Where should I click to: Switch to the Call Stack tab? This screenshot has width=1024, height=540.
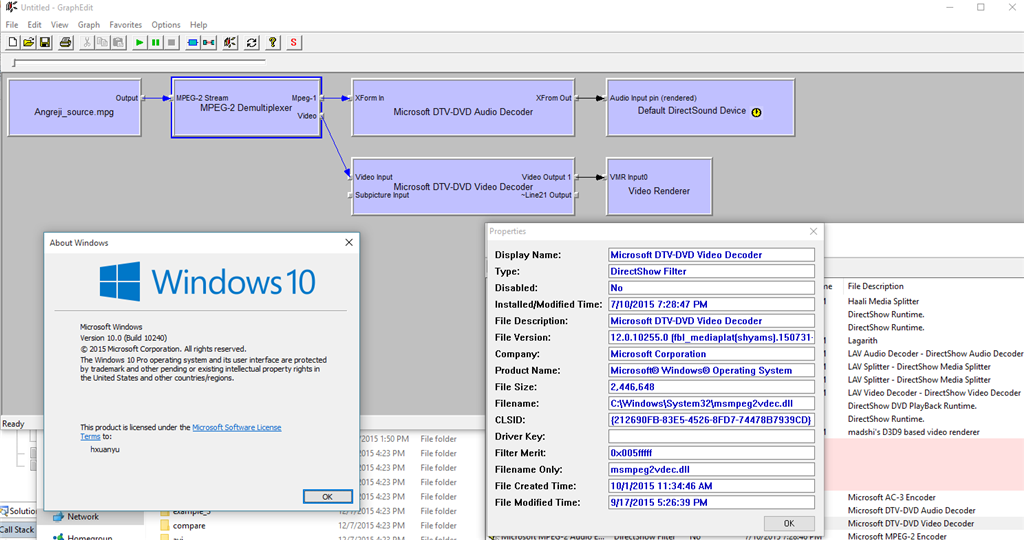point(18,530)
